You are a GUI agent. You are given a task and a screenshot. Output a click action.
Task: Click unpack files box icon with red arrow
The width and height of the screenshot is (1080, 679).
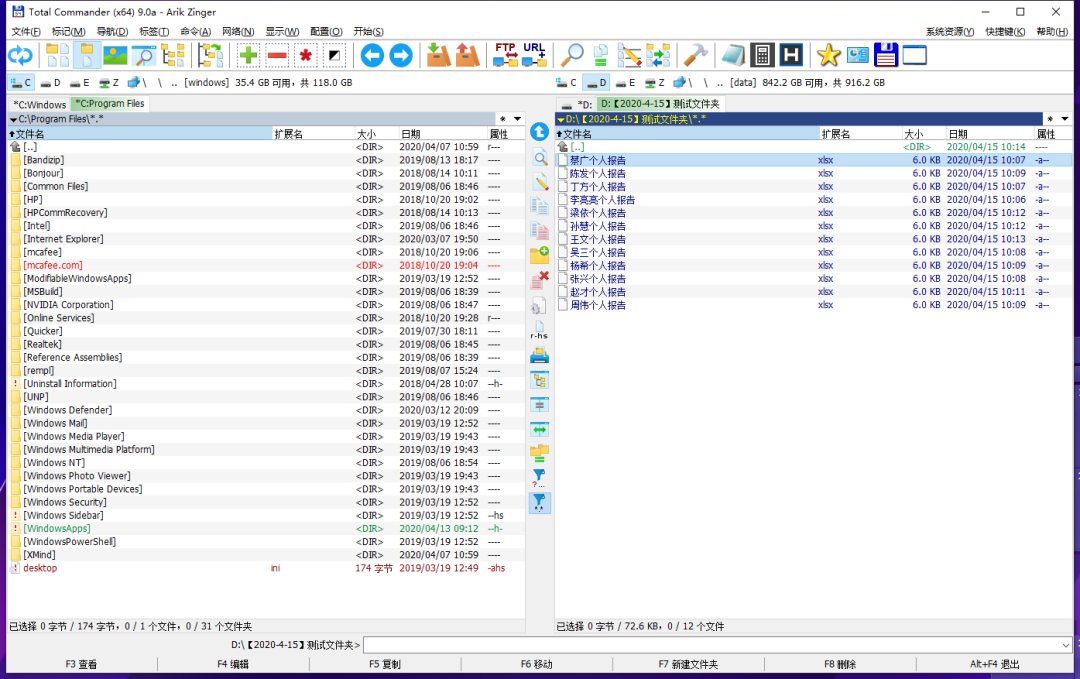(x=467, y=56)
